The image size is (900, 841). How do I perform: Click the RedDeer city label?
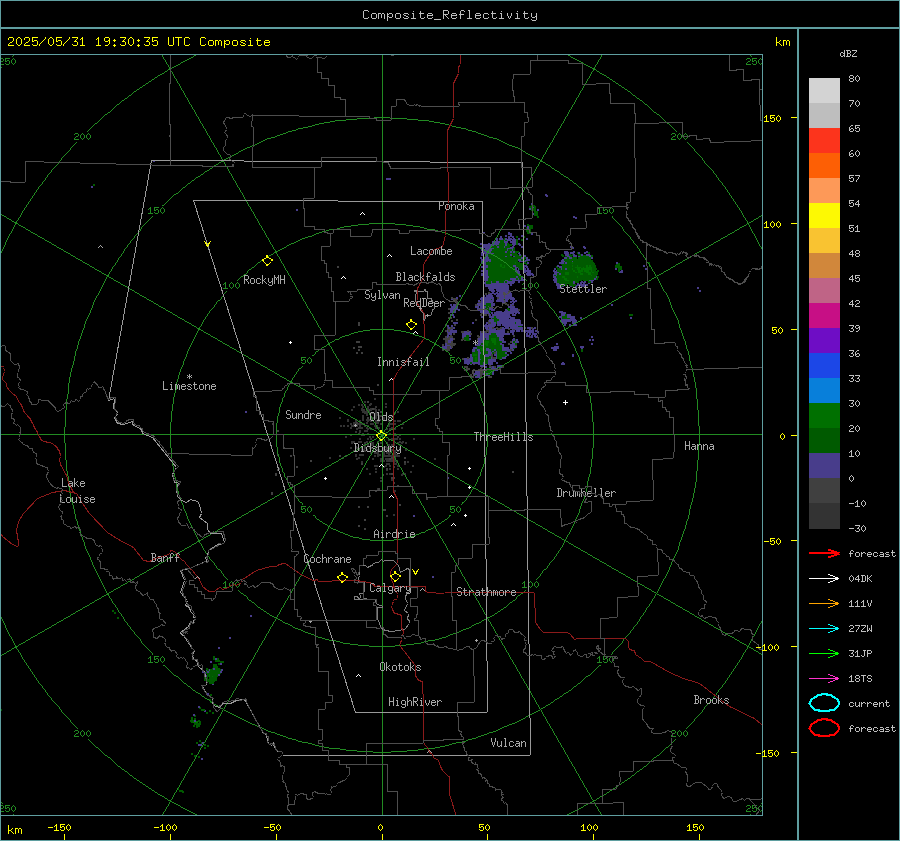tap(424, 303)
